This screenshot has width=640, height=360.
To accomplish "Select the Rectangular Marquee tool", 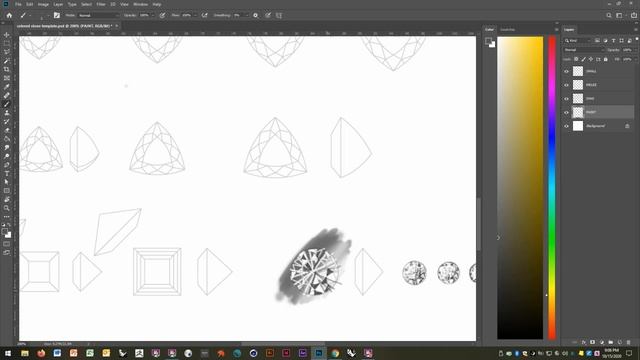I will pos(7,43).
